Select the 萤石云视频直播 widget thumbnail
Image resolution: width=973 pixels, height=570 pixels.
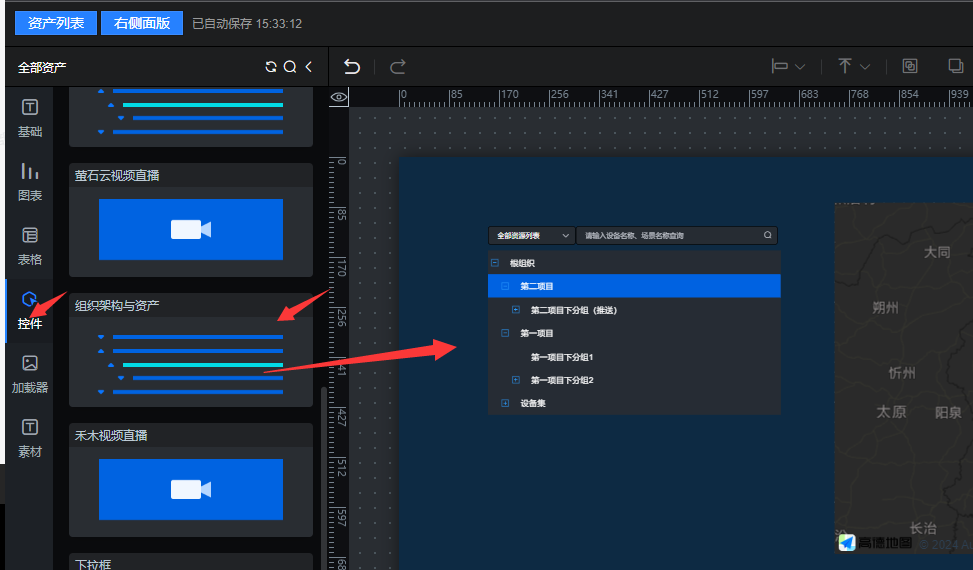190,229
